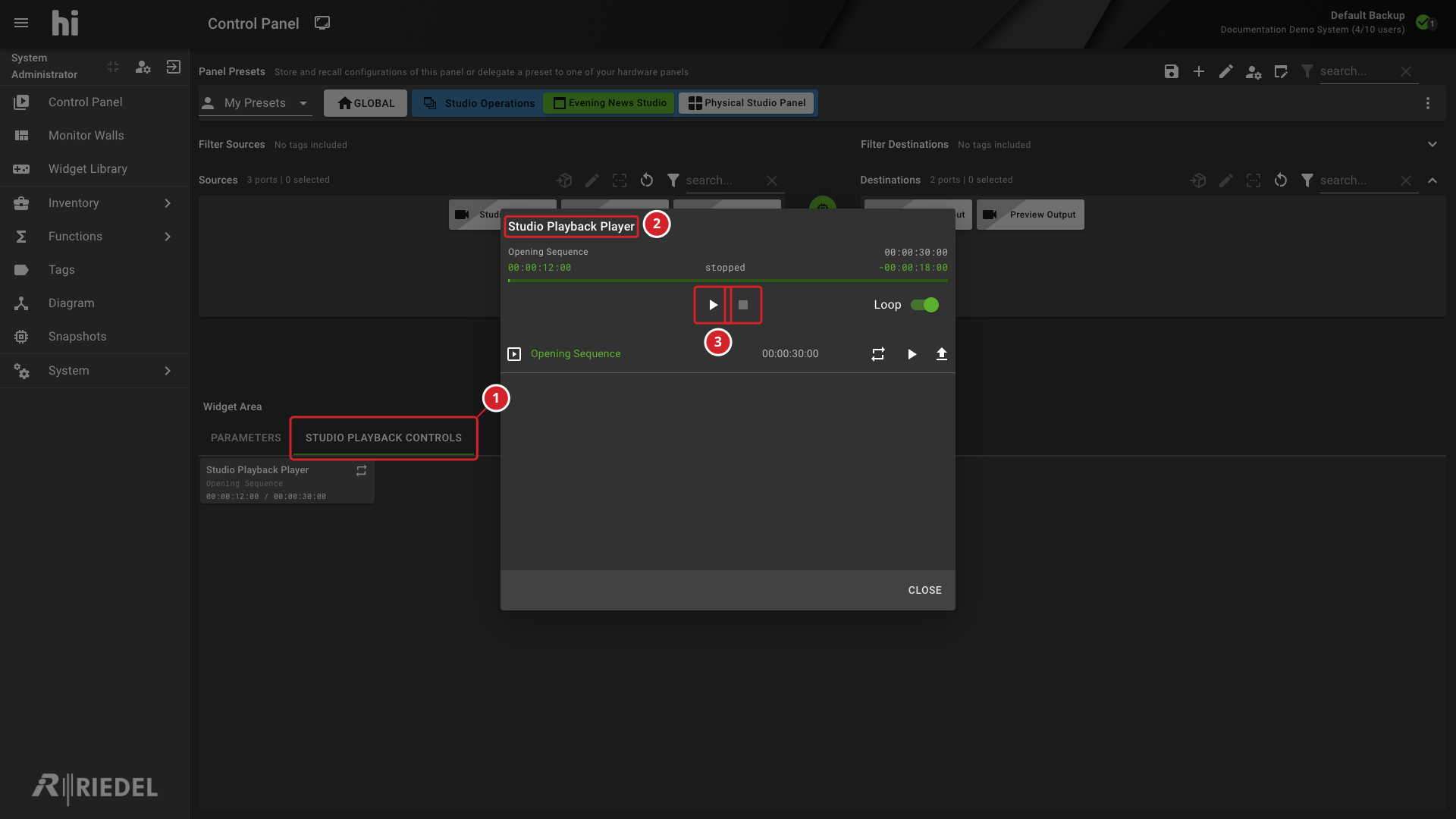Expand the Inventory sidebar section
The width and height of the screenshot is (1456, 819).
95,203
